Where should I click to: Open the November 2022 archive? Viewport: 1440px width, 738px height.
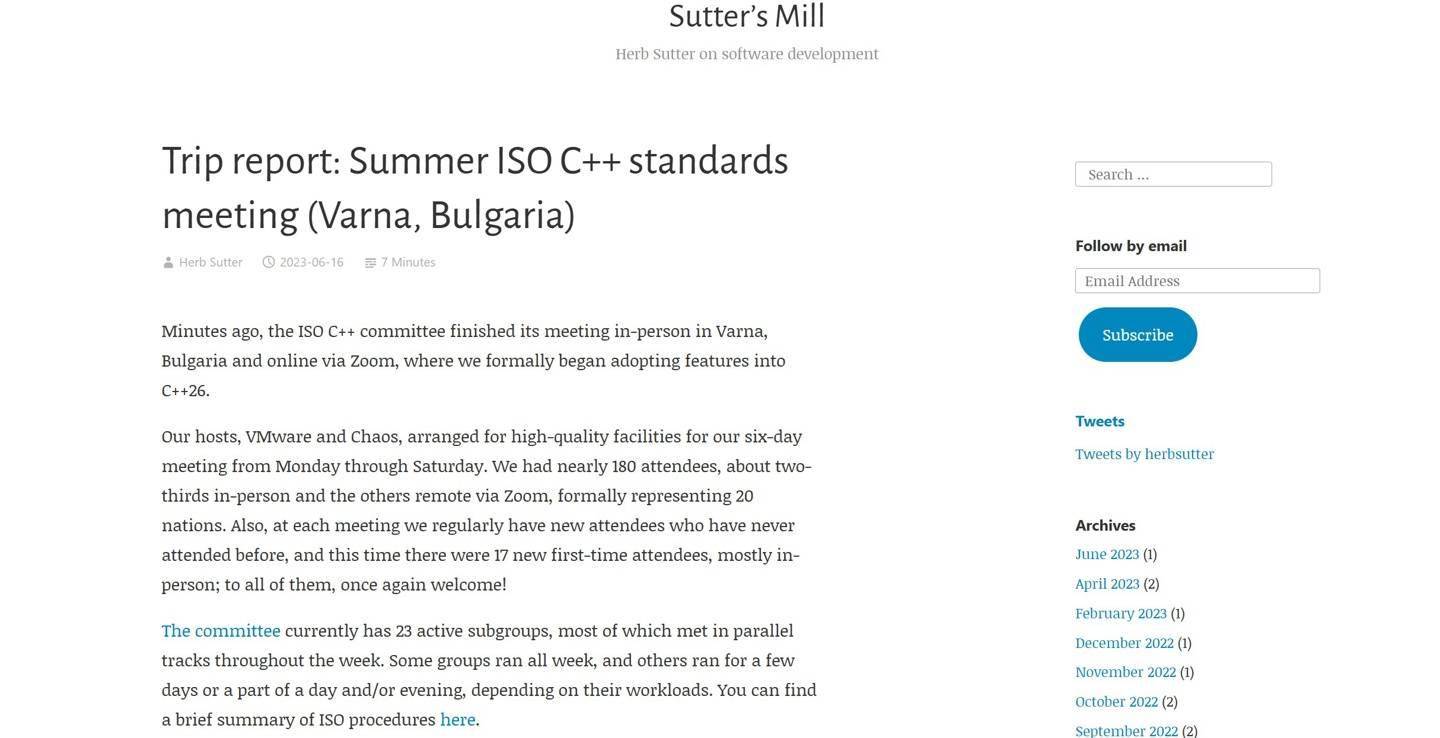pos(1126,672)
